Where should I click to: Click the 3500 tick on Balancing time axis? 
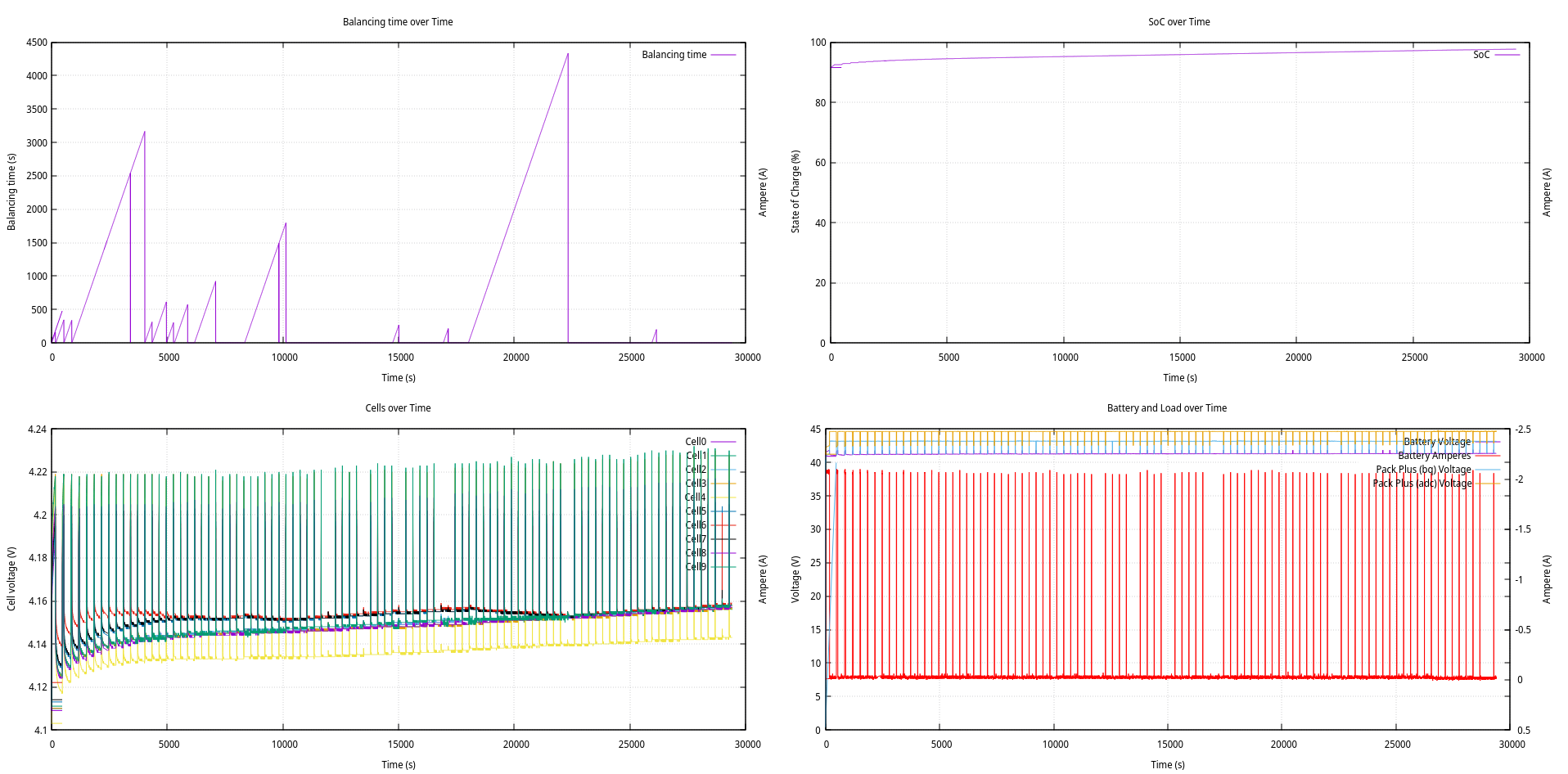point(37,110)
